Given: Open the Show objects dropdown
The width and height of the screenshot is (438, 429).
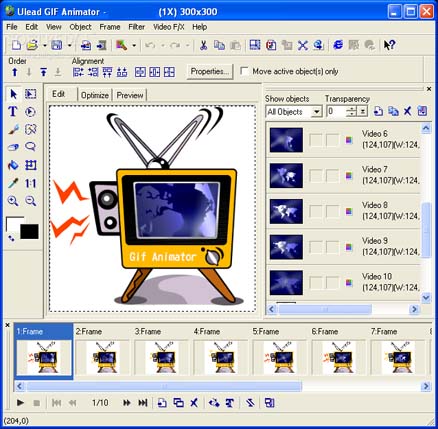Looking at the screenshot, I should pos(316,112).
